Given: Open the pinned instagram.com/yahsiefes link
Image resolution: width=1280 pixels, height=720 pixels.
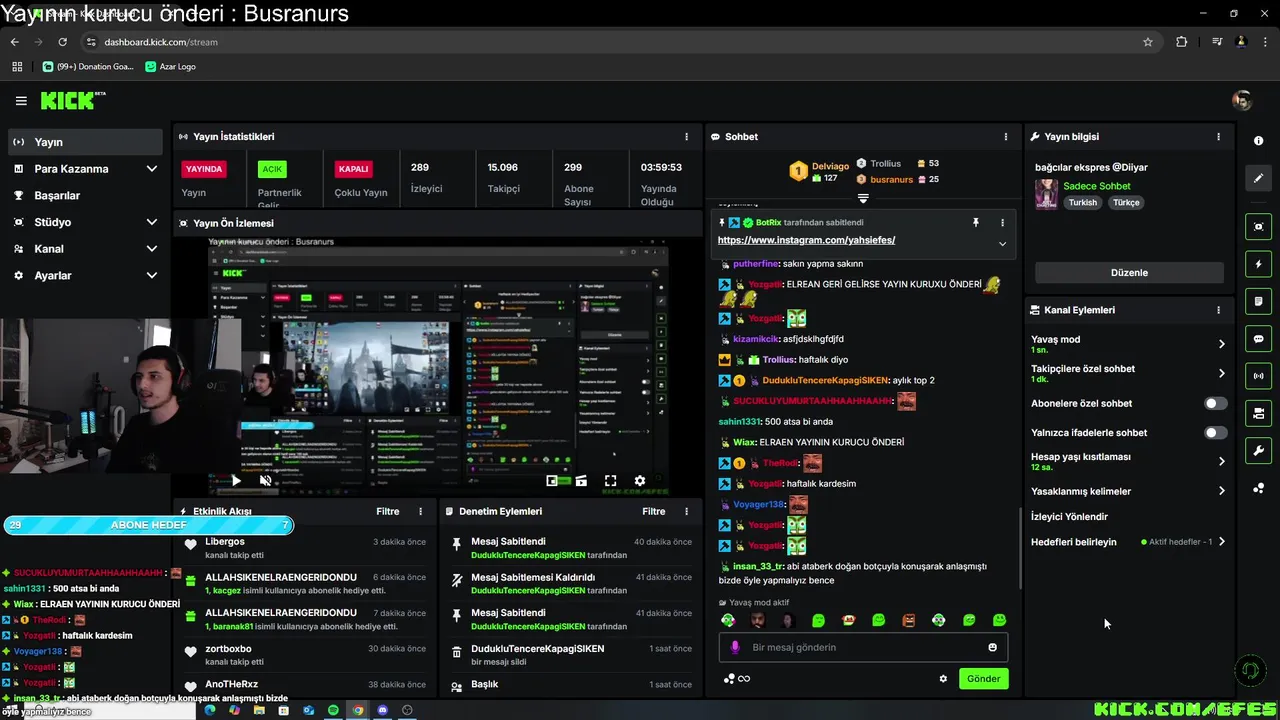Looking at the screenshot, I should 806,240.
